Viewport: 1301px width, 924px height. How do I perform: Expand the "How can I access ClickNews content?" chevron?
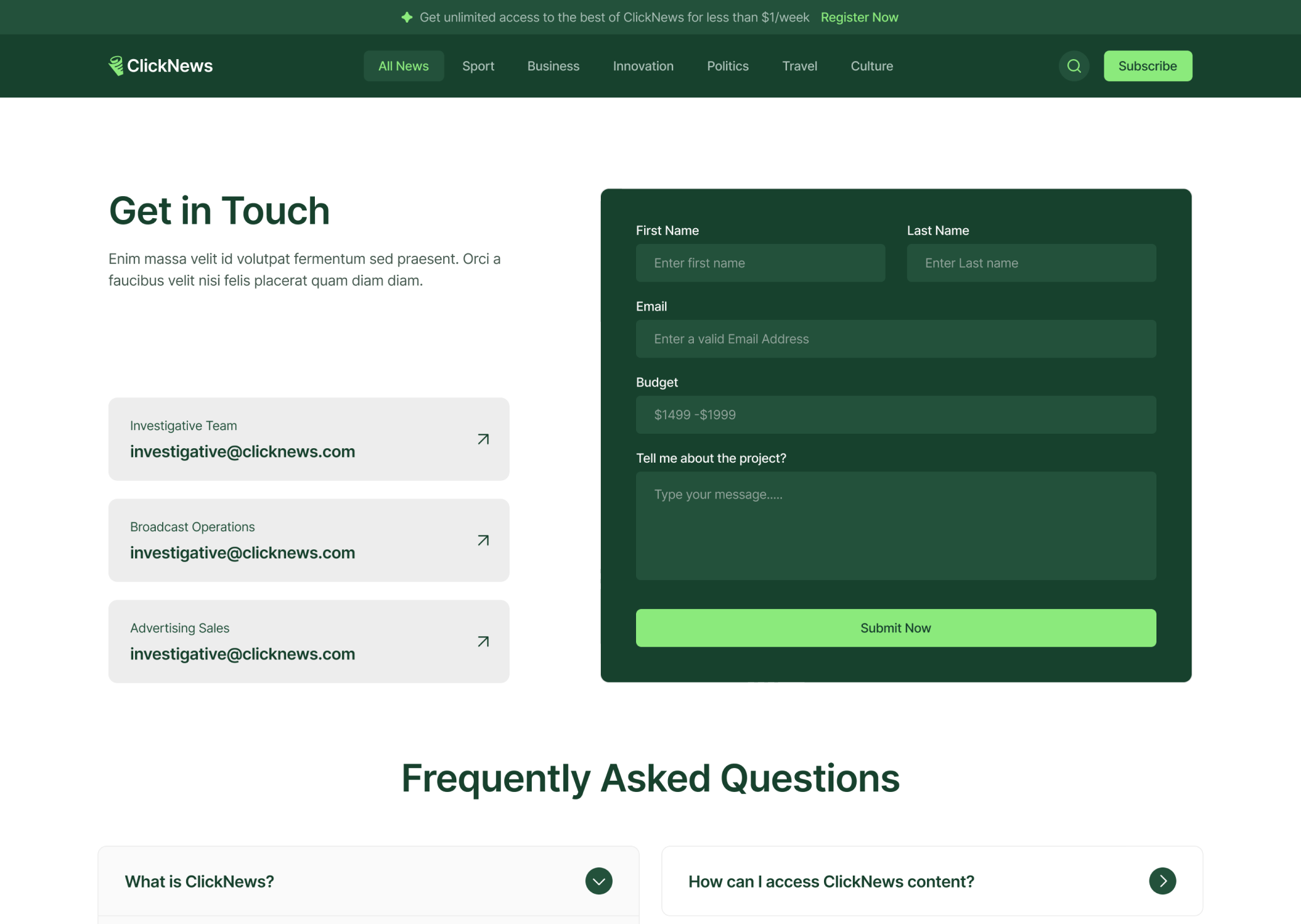(x=1162, y=881)
